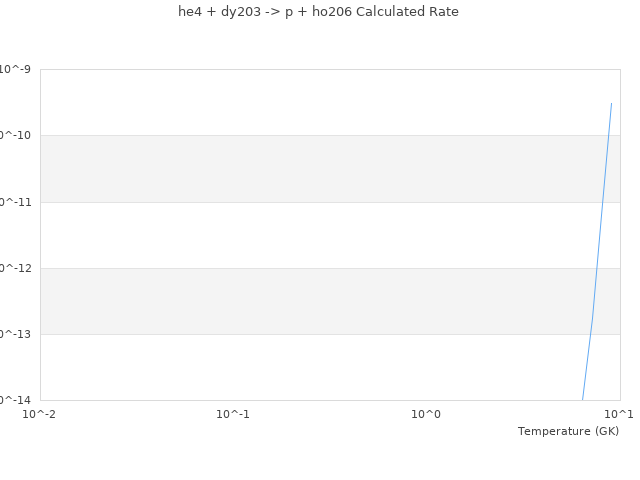
Task: Click the chart title about he4 + dy203
Action: 318,12
